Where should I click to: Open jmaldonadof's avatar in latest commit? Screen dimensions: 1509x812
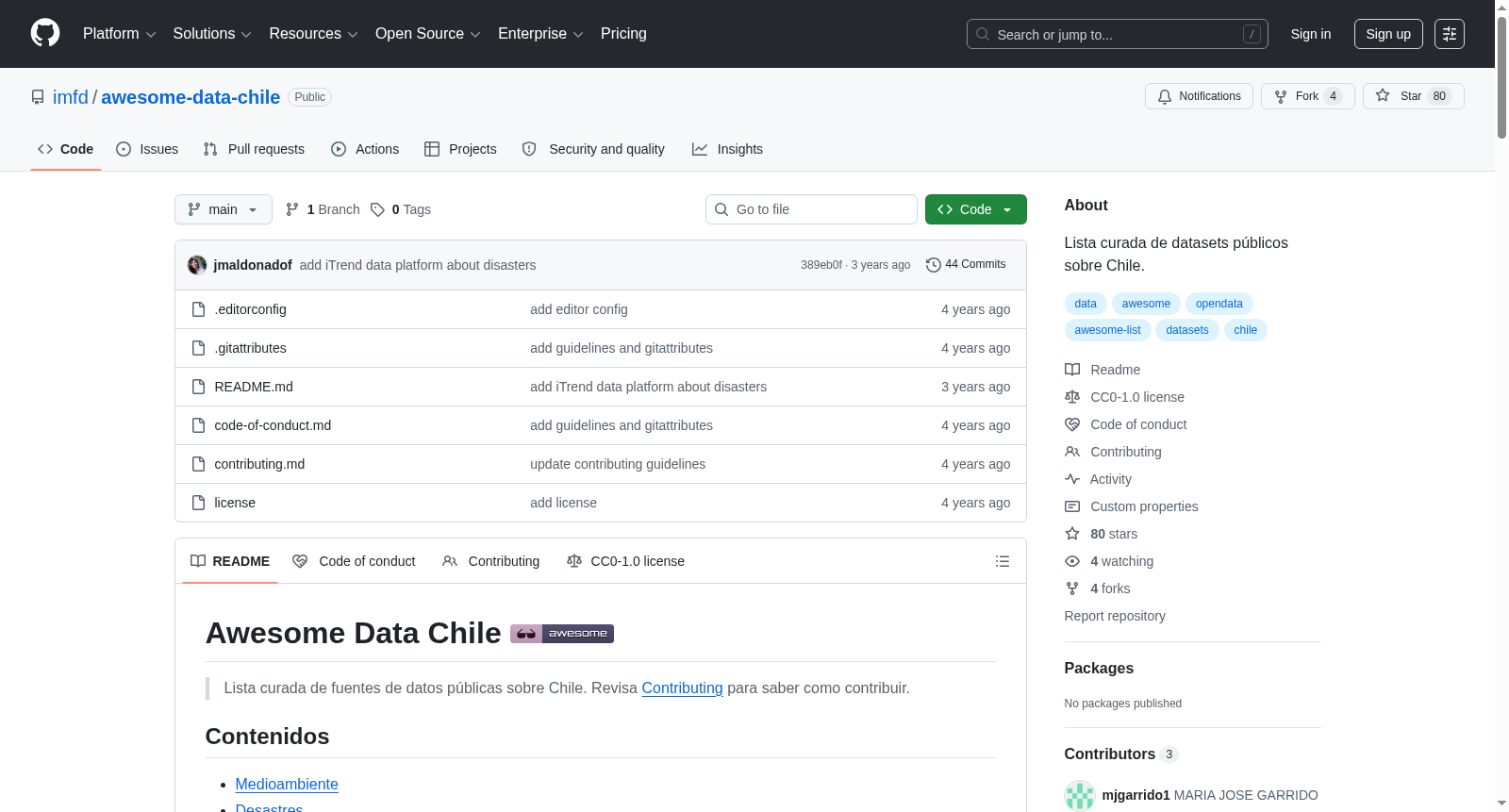pos(197,265)
